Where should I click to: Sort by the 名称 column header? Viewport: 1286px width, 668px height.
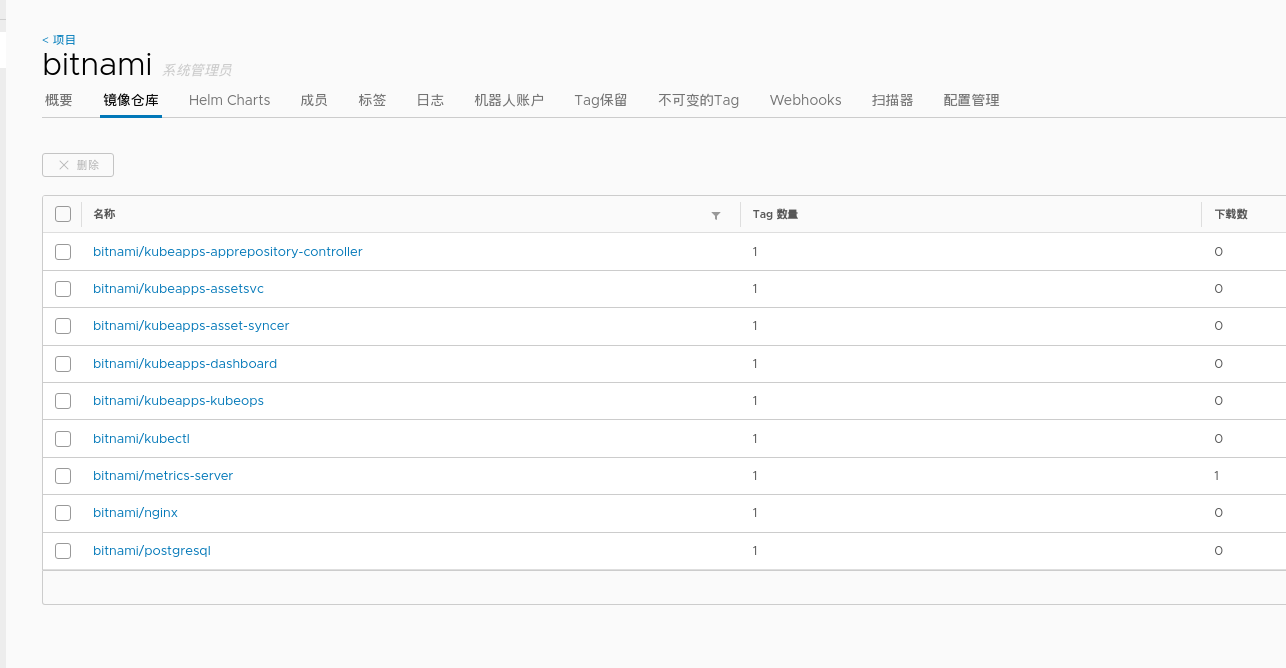point(104,215)
